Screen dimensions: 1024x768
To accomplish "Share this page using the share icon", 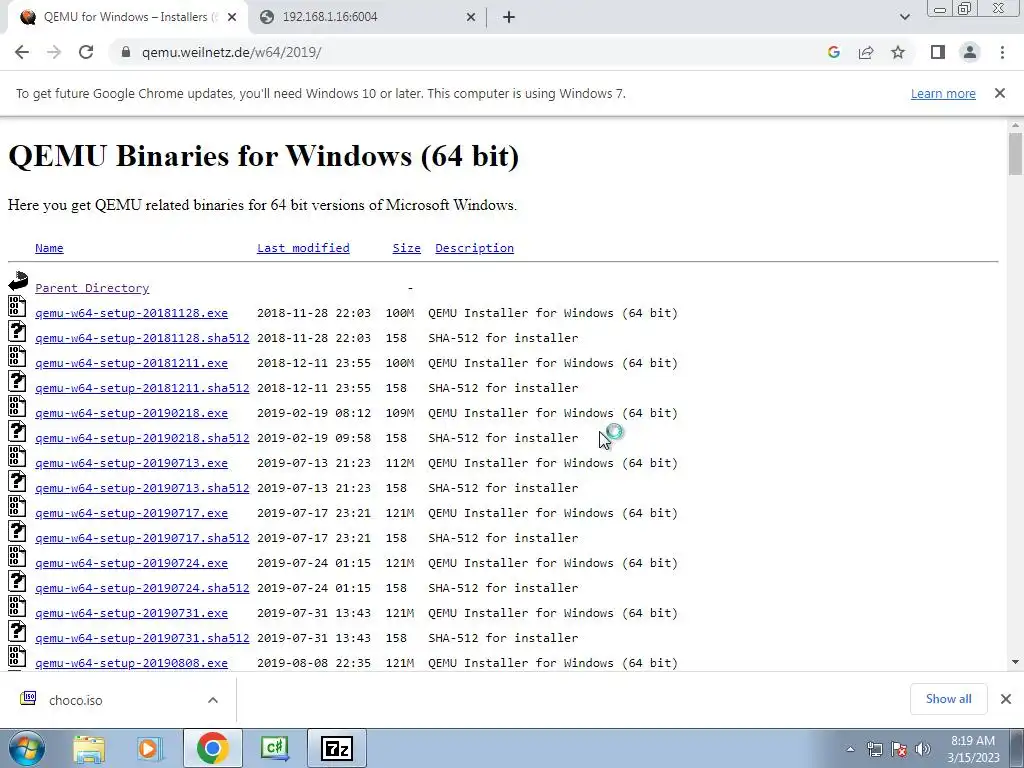I will [866, 52].
